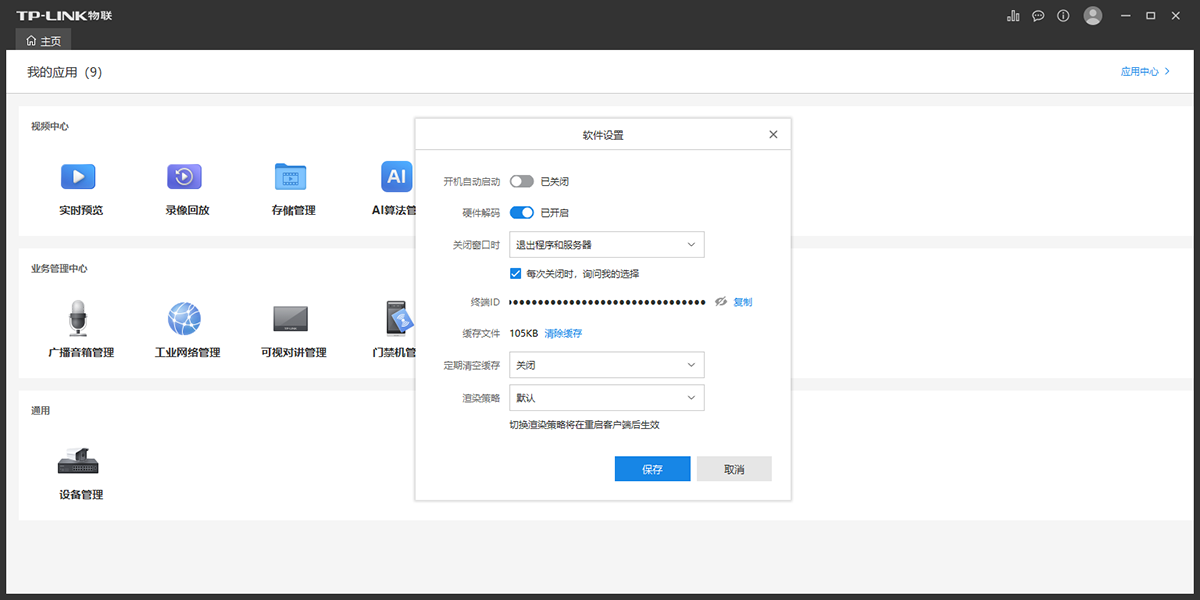The height and width of the screenshot is (600, 1200).
Task: Close the 软件设置 dialog
Action: [x=773, y=134]
